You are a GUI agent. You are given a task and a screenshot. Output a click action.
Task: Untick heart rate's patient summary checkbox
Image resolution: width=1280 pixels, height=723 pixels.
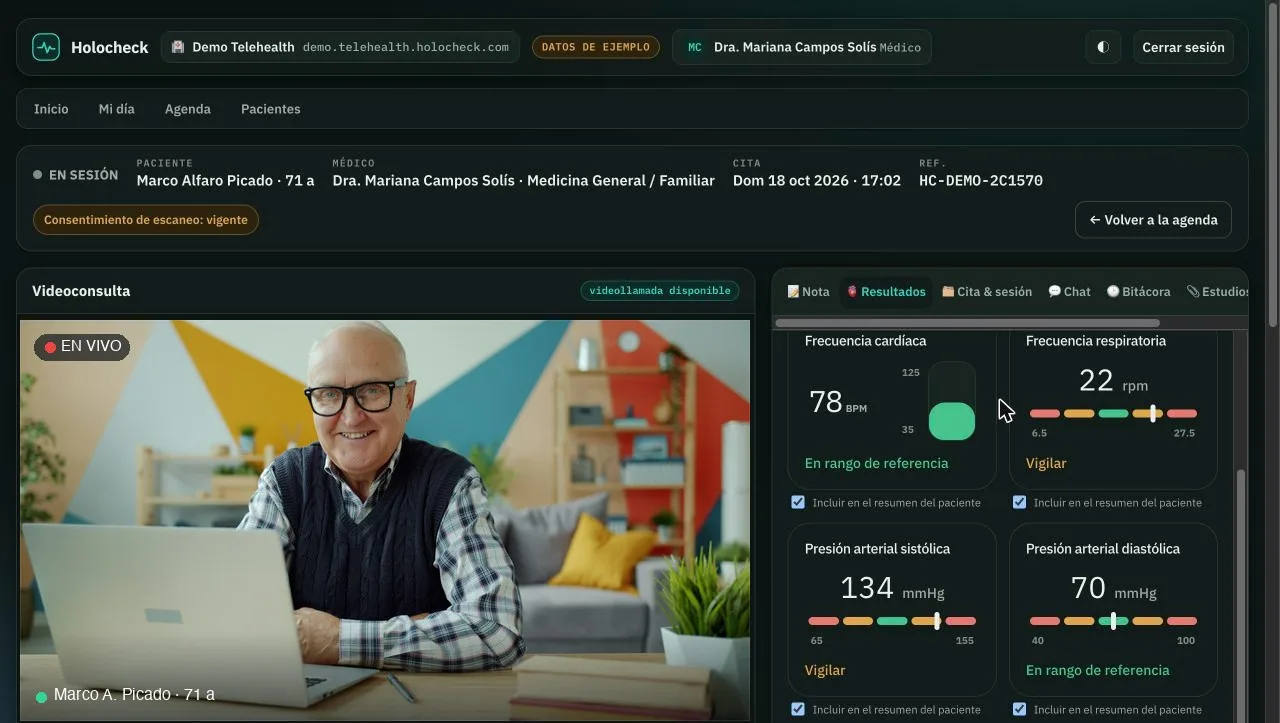coord(798,502)
